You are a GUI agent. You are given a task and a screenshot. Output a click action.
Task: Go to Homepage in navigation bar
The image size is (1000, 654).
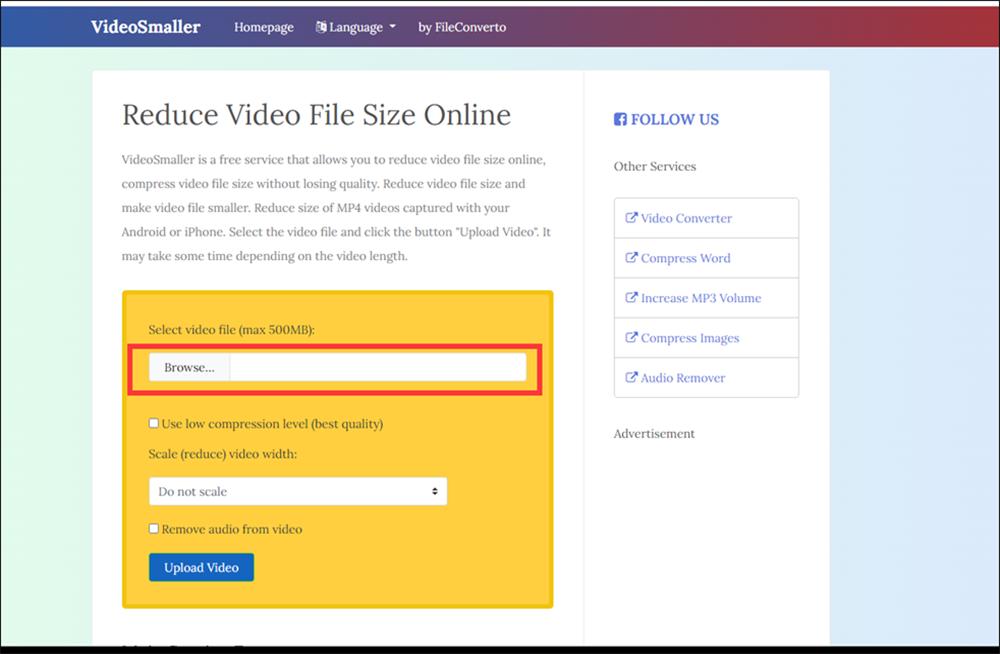click(x=264, y=27)
